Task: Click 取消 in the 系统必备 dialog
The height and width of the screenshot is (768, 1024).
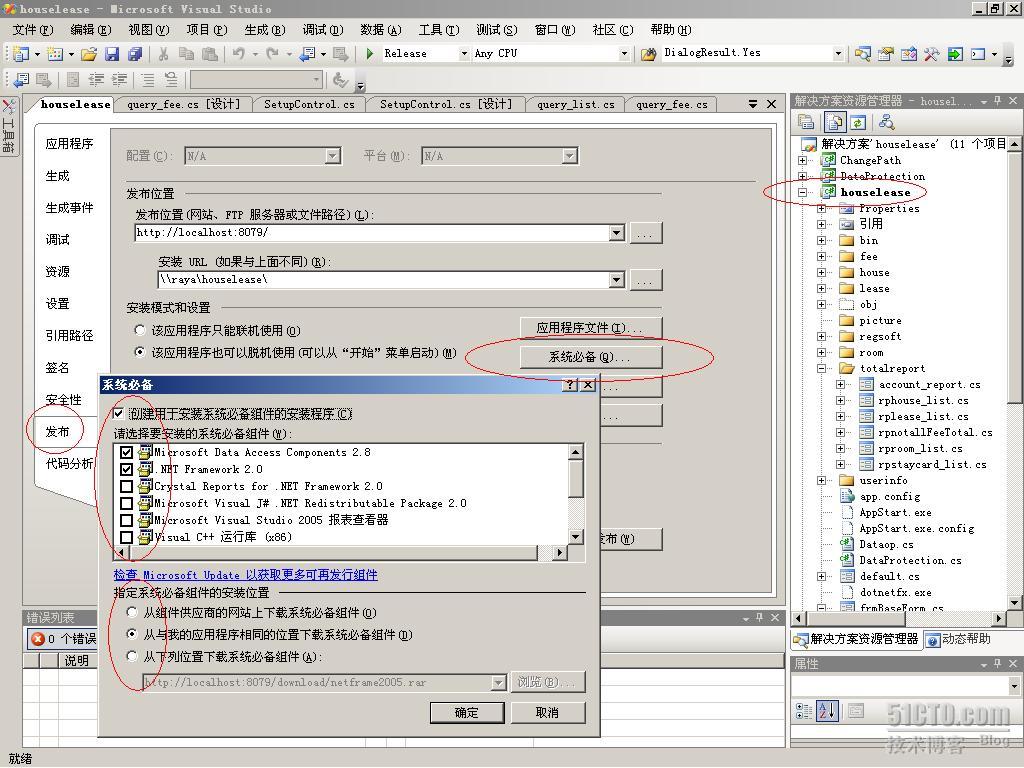Action: (x=547, y=712)
